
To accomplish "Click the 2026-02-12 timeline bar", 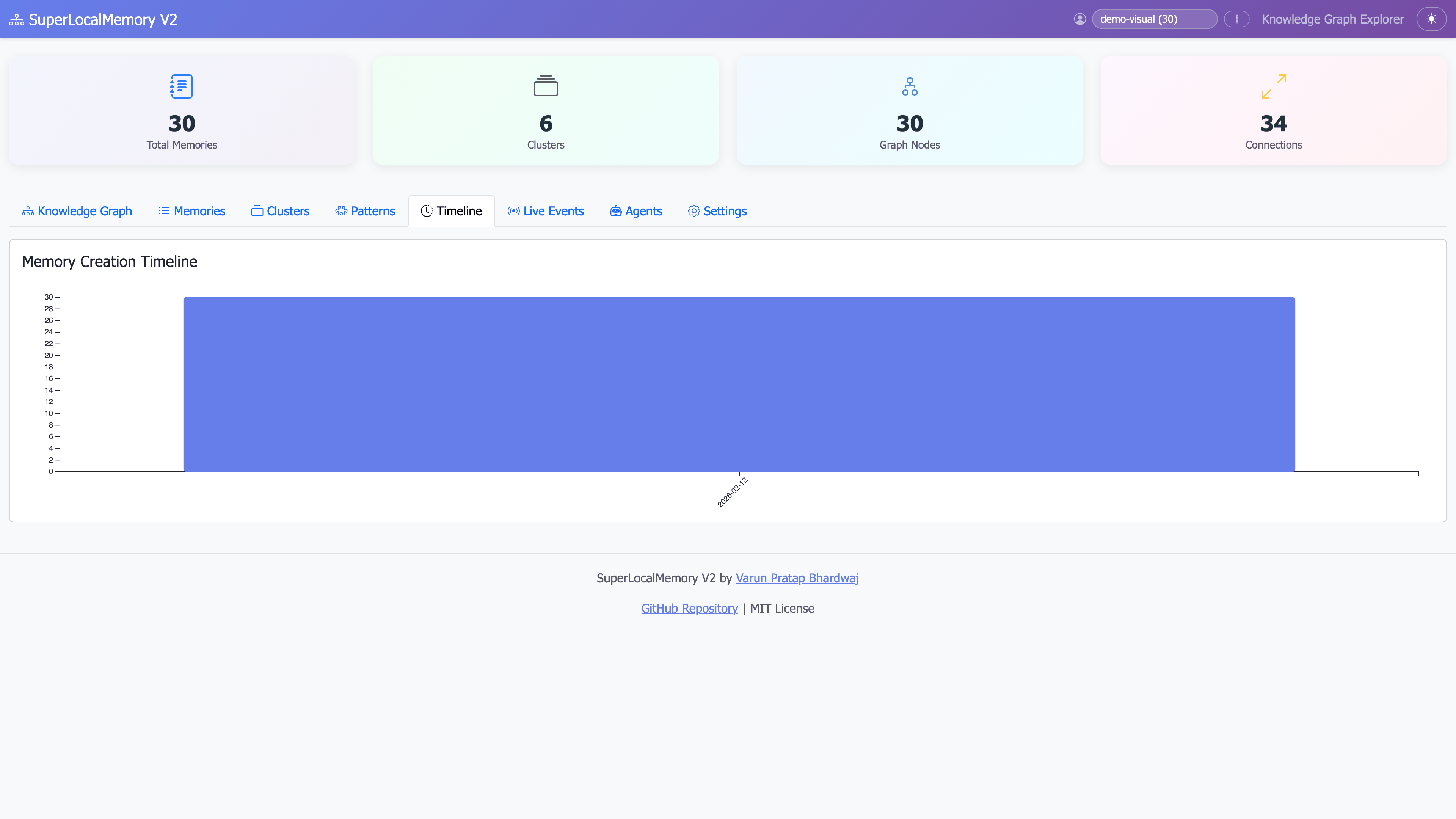I will [739, 384].
